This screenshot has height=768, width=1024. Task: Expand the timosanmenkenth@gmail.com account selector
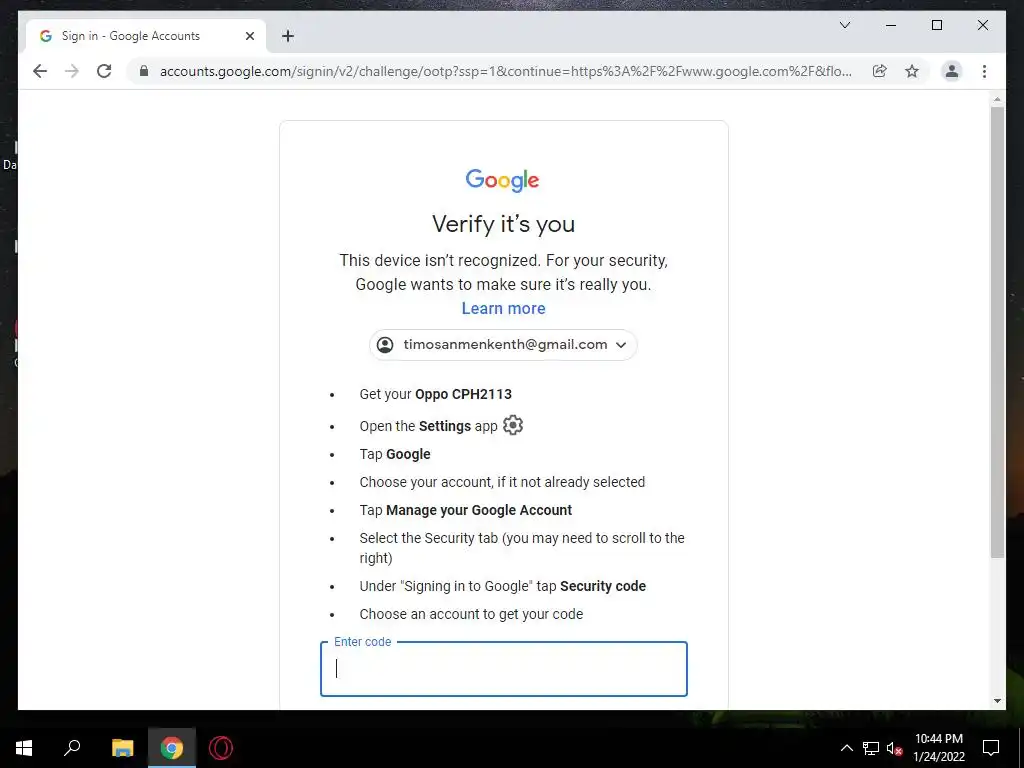click(x=504, y=345)
